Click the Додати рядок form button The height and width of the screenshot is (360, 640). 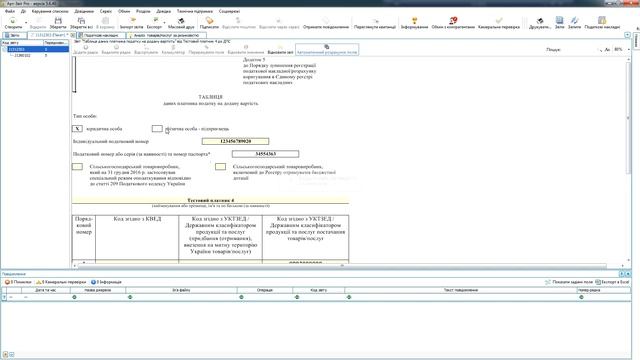[x=85, y=50]
